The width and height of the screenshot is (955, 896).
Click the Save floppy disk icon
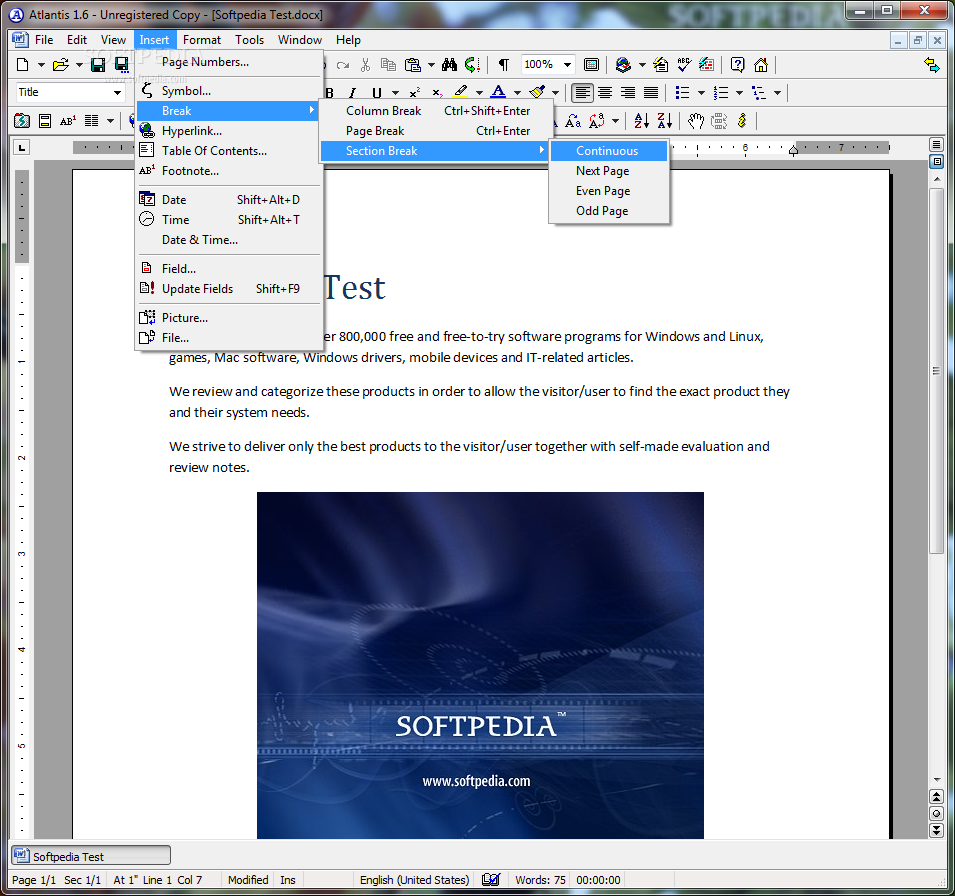coord(98,65)
